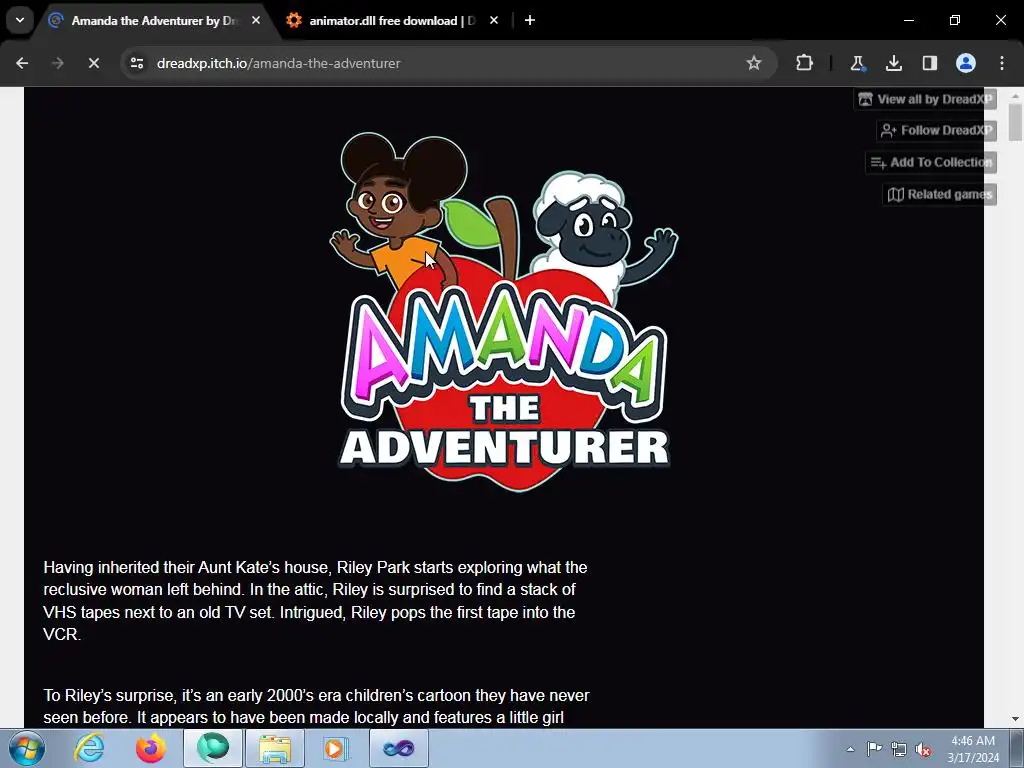This screenshot has width=1024, height=768.
Task: Bookmark this page with star icon
Action: coord(754,63)
